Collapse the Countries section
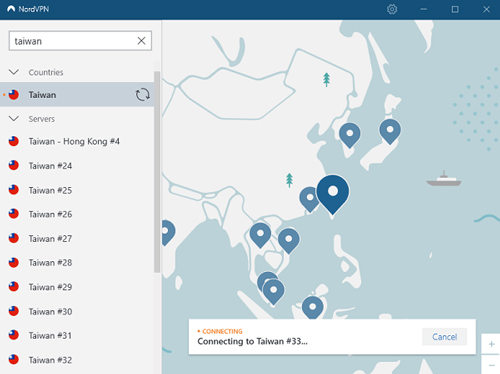Viewport: 500px width, 374px height. pyautogui.click(x=14, y=72)
